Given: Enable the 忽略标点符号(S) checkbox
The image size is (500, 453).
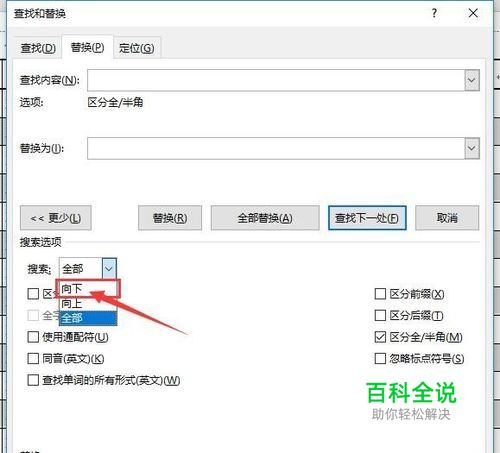Looking at the screenshot, I should point(380,359).
